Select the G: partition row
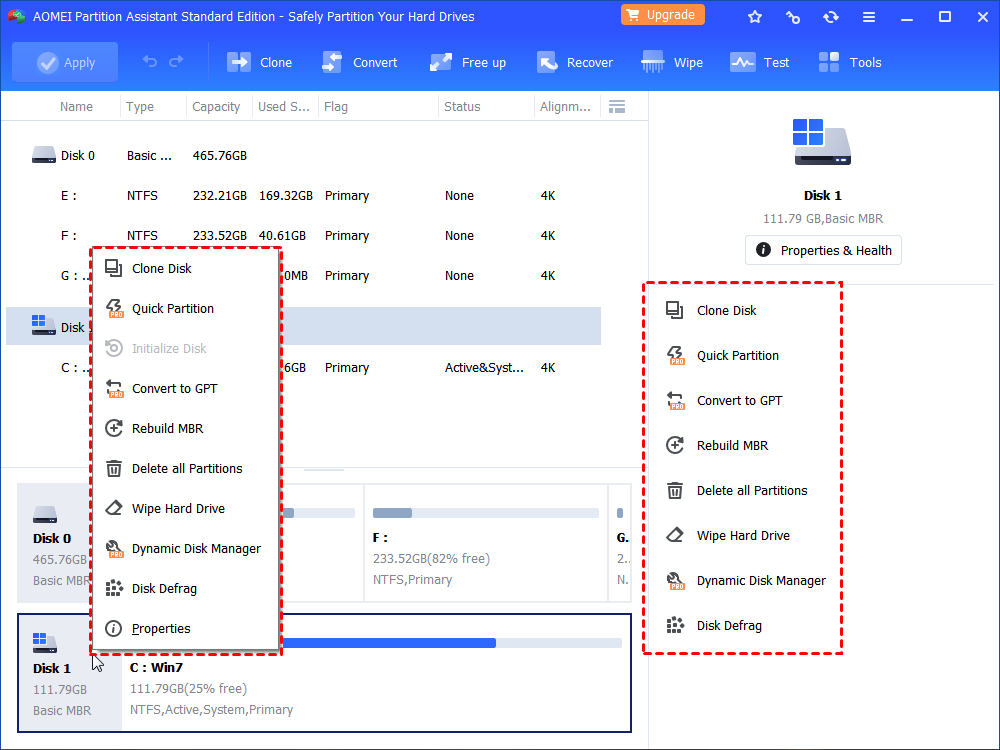Viewport: 1000px width, 750px height. tap(303, 276)
